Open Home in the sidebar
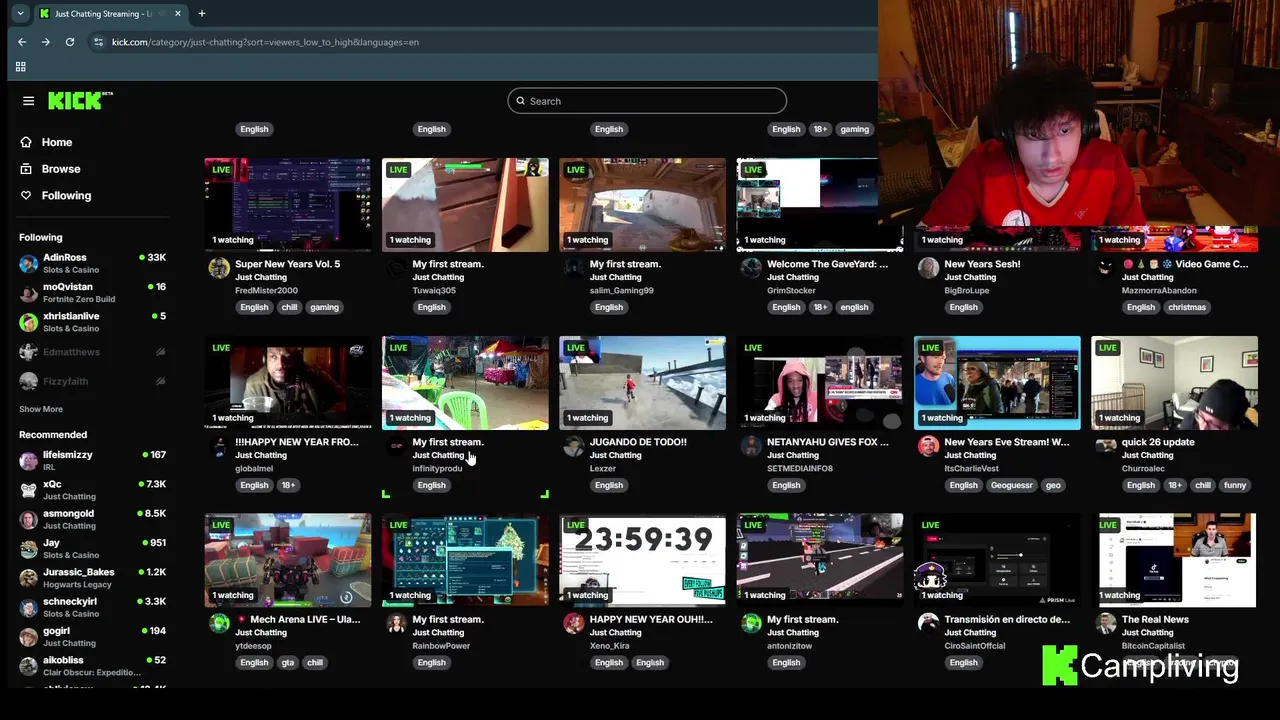Screen dimensions: 1280x720 click(57, 142)
